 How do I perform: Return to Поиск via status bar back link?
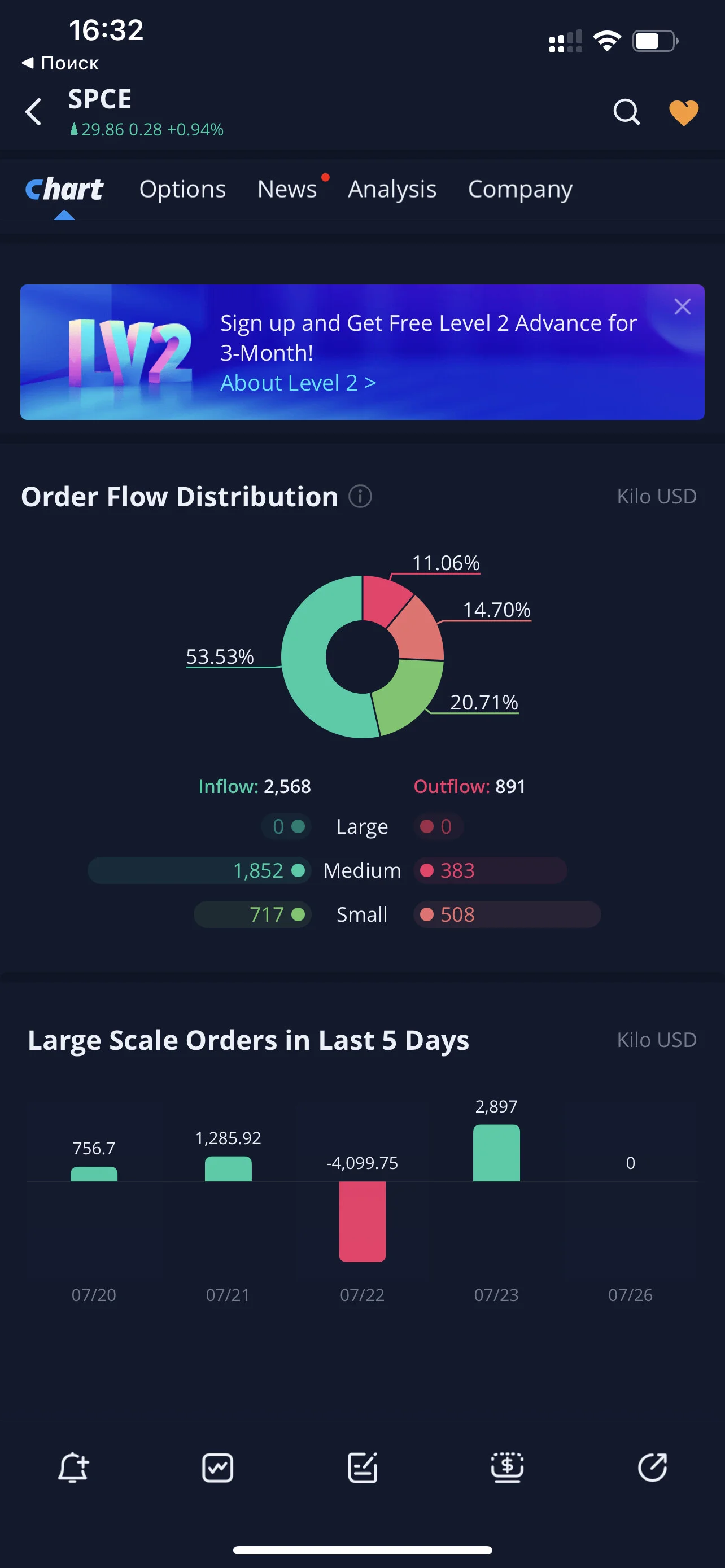(x=60, y=63)
